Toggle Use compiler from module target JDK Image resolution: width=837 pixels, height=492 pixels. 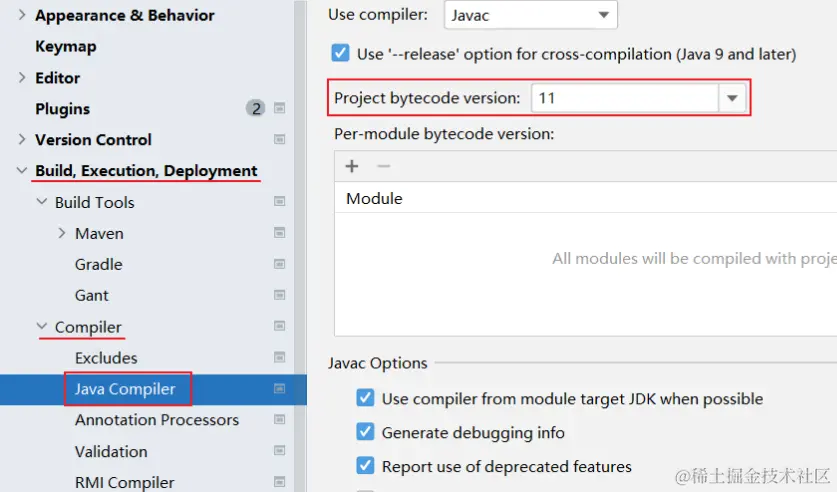point(365,399)
